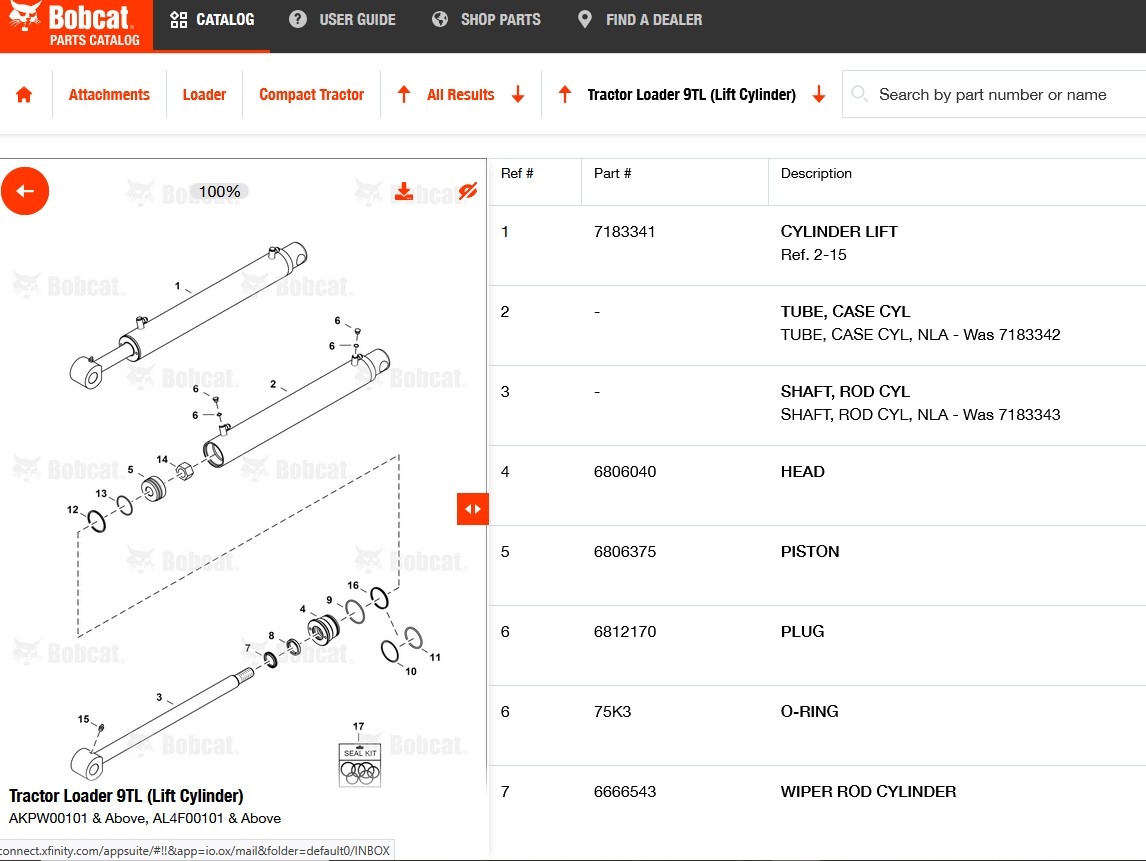Click the globe icon beside Shop Parts
The height and width of the screenshot is (861, 1146).
coord(440,20)
